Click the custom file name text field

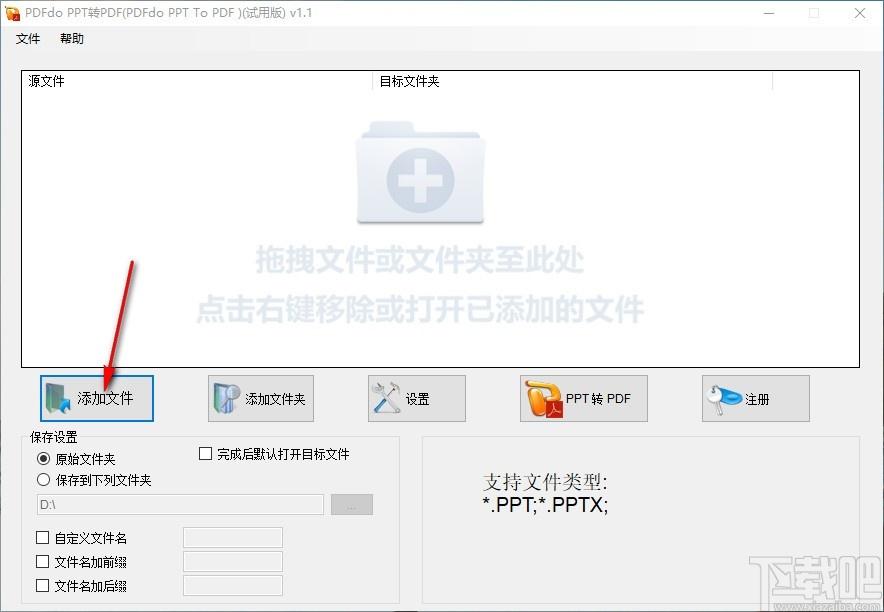pos(233,538)
